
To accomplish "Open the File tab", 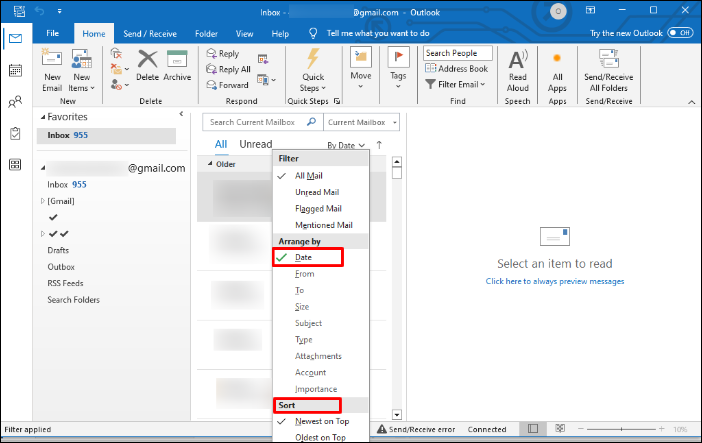I will point(52,33).
